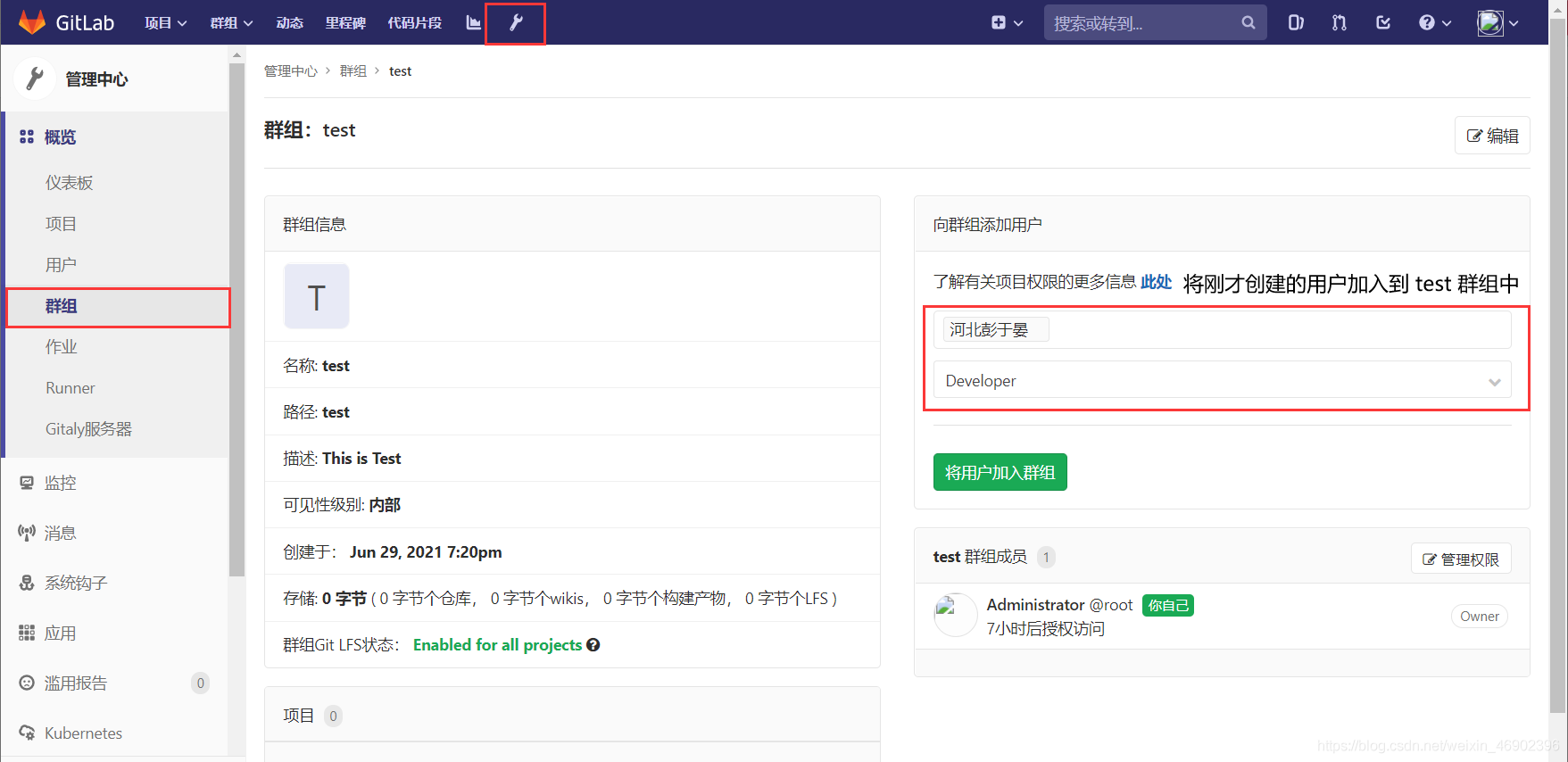Click the 群组 breadcrumb link
Screen dimensions: 1568x762
(353, 70)
